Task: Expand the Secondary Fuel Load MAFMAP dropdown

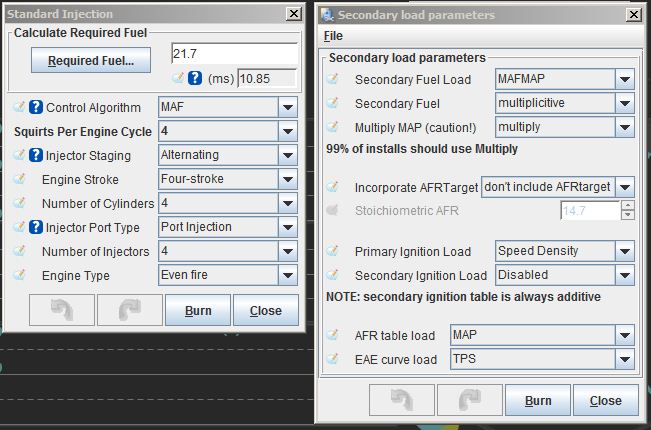Action: pos(624,80)
